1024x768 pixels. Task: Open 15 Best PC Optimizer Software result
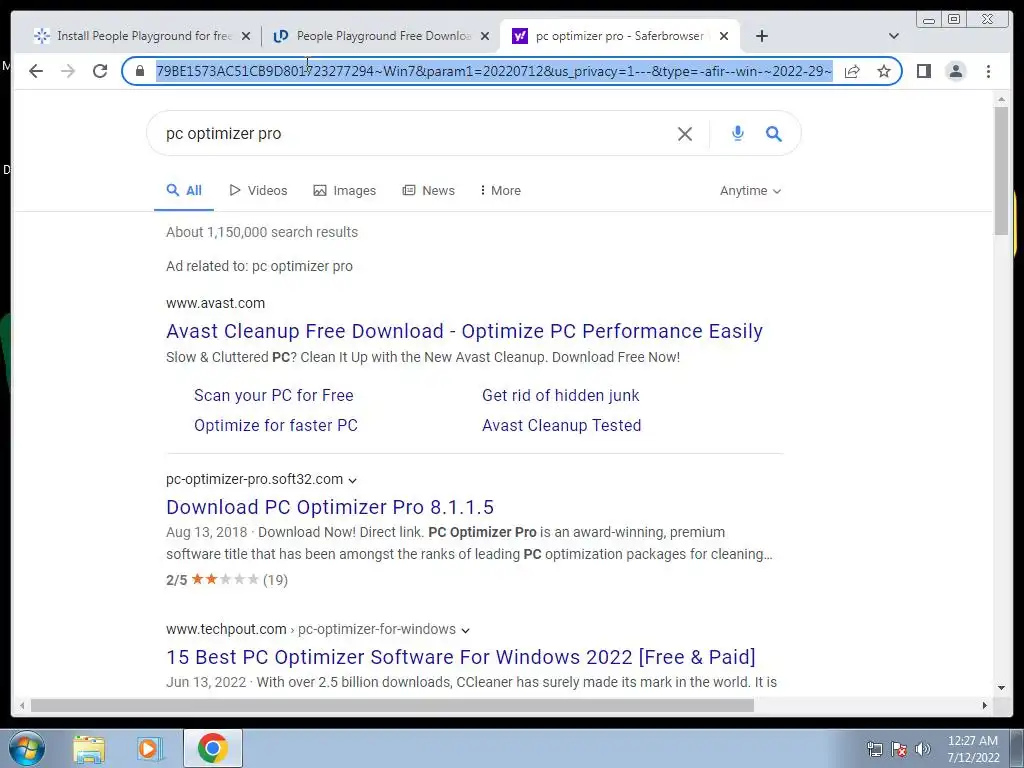[460, 657]
